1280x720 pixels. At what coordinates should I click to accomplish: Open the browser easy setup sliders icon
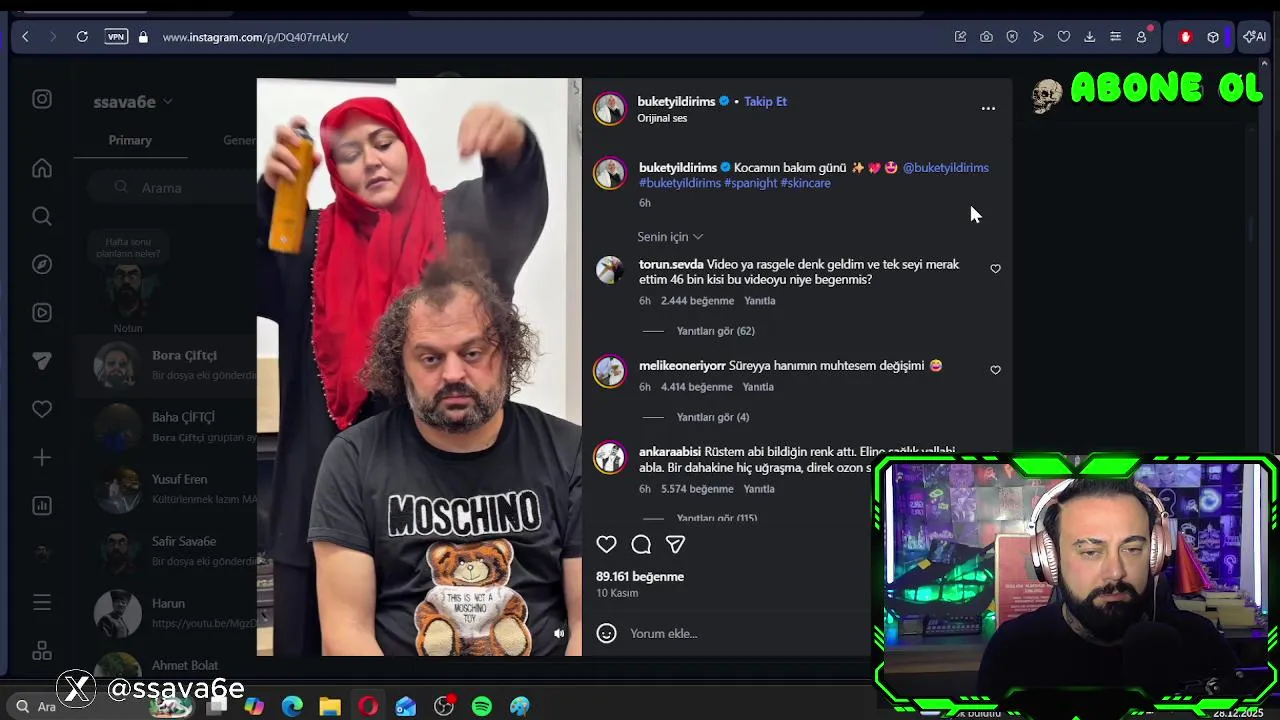click(x=1115, y=37)
